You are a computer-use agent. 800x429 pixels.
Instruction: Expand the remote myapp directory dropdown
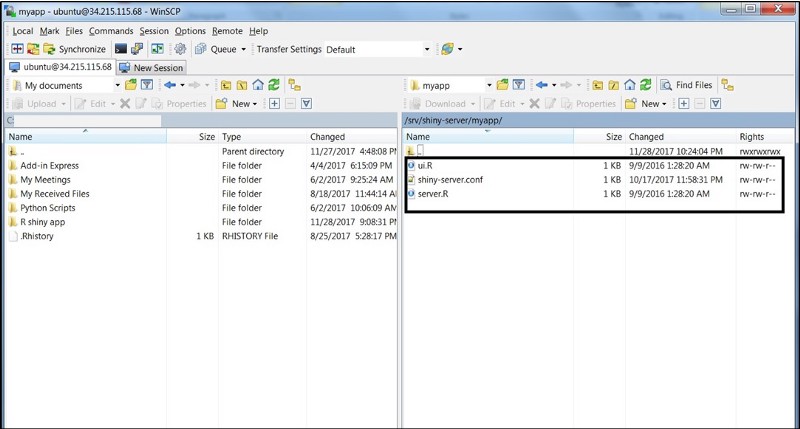pos(489,85)
